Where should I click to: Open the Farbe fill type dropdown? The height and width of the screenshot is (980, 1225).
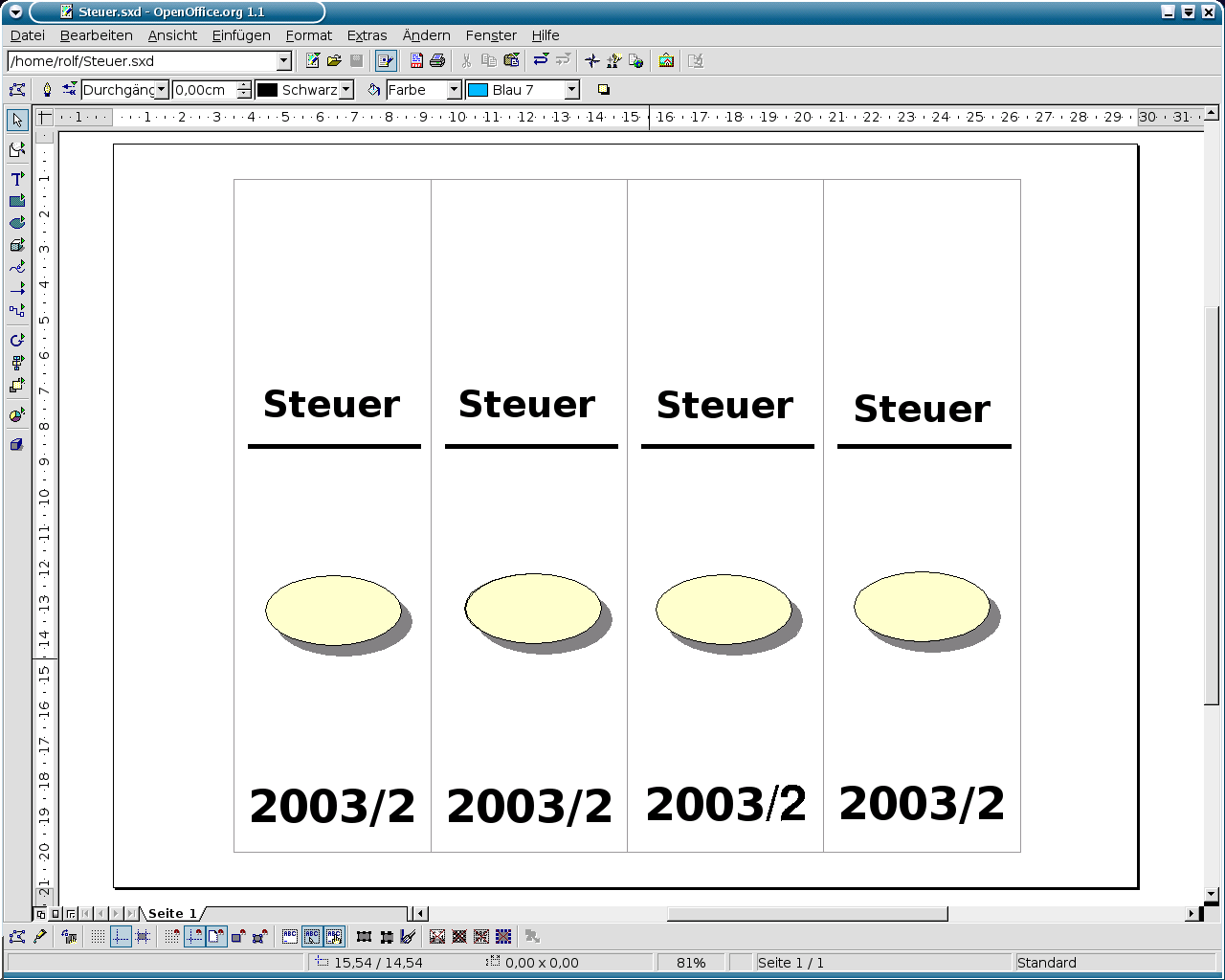455,90
